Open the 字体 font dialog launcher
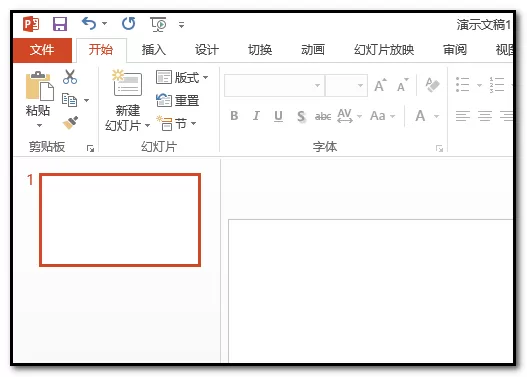Screen dimensions: 527x377 [439, 148]
